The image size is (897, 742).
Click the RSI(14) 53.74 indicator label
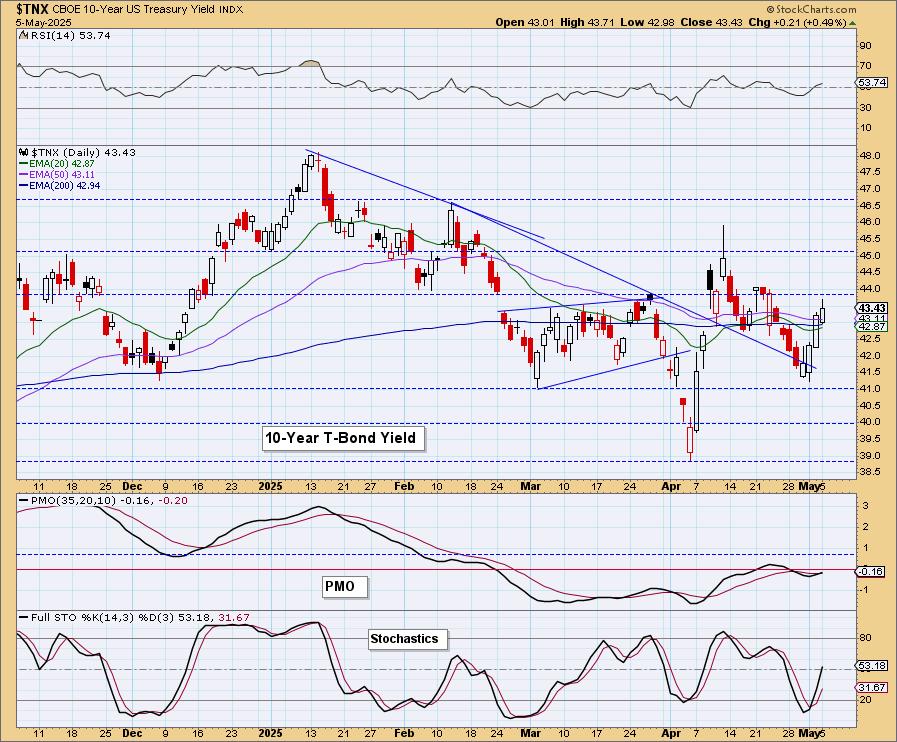(x=68, y=35)
